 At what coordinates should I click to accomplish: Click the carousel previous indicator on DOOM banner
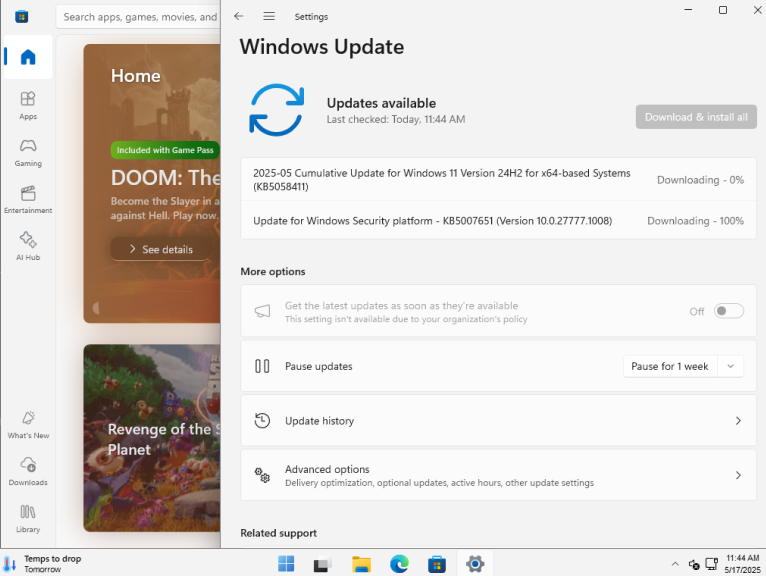pyautogui.click(x=96, y=308)
